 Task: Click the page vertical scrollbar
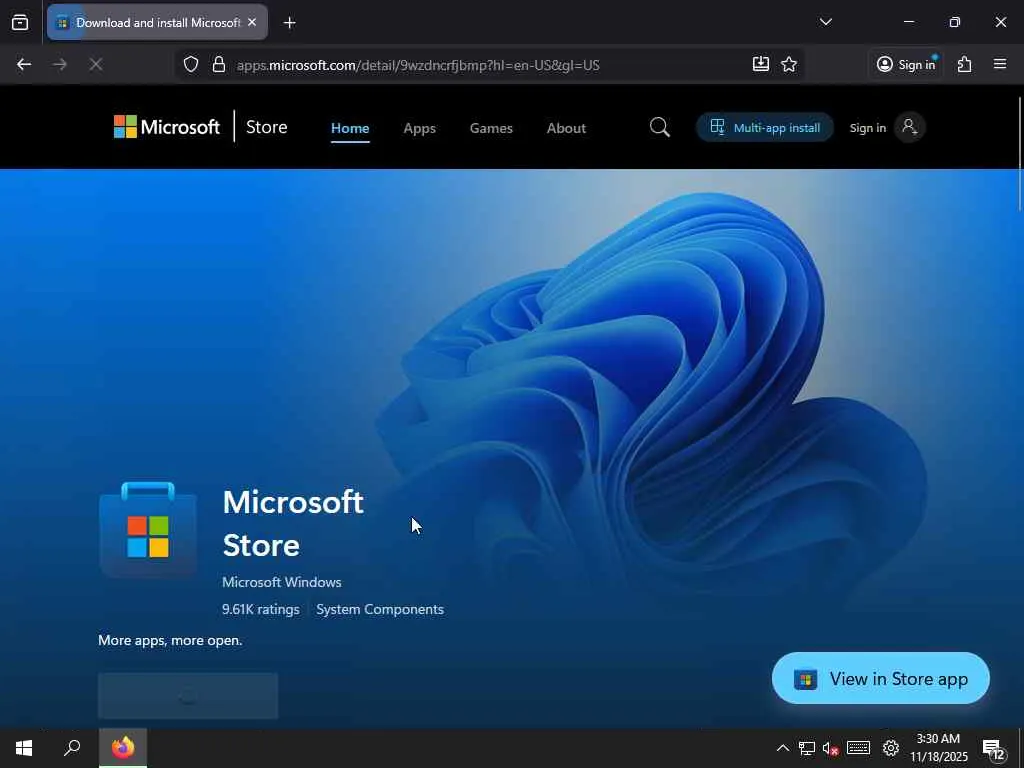[x=1019, y=153]
